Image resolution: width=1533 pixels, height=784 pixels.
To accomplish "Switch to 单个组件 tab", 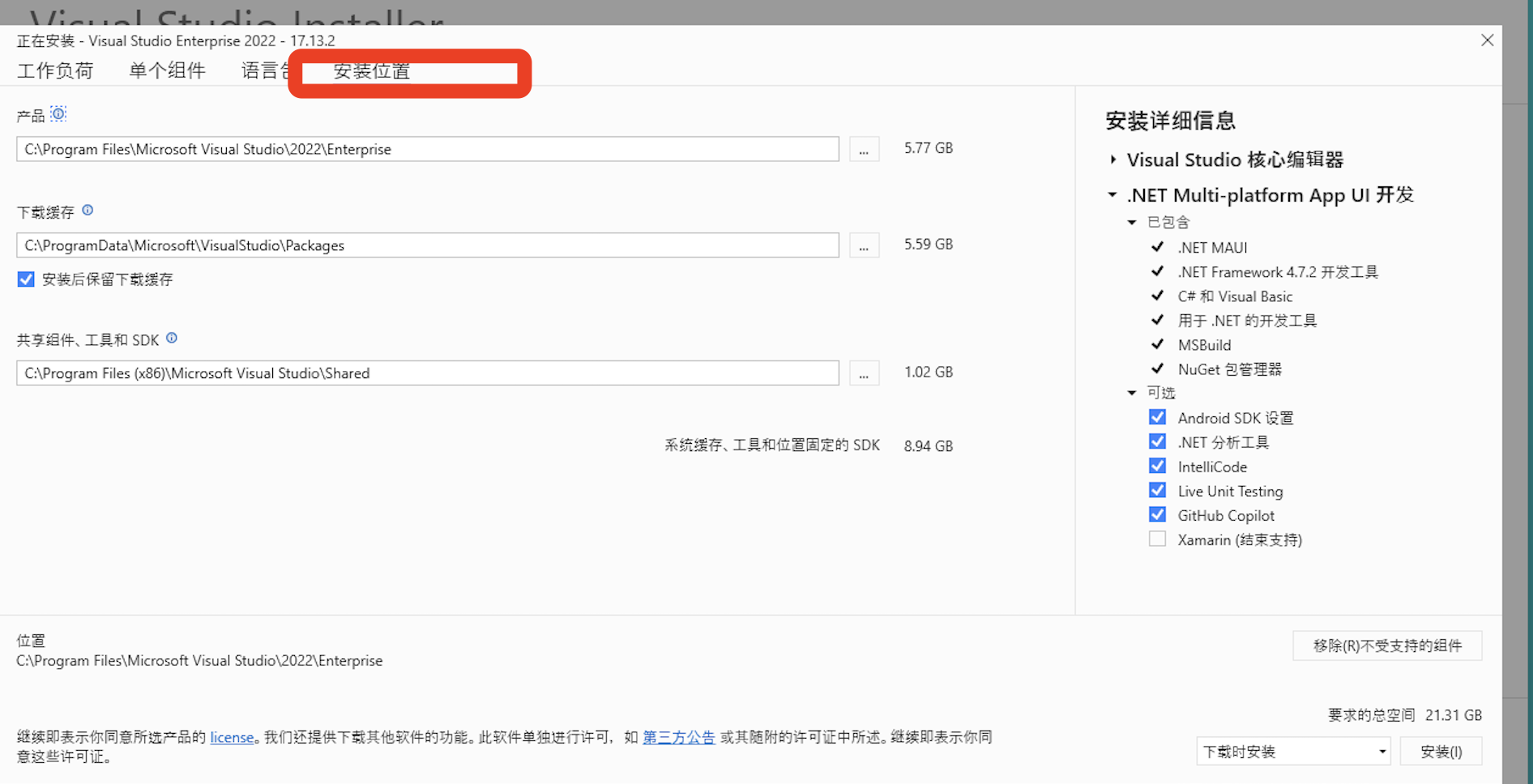I will [167, 71].
